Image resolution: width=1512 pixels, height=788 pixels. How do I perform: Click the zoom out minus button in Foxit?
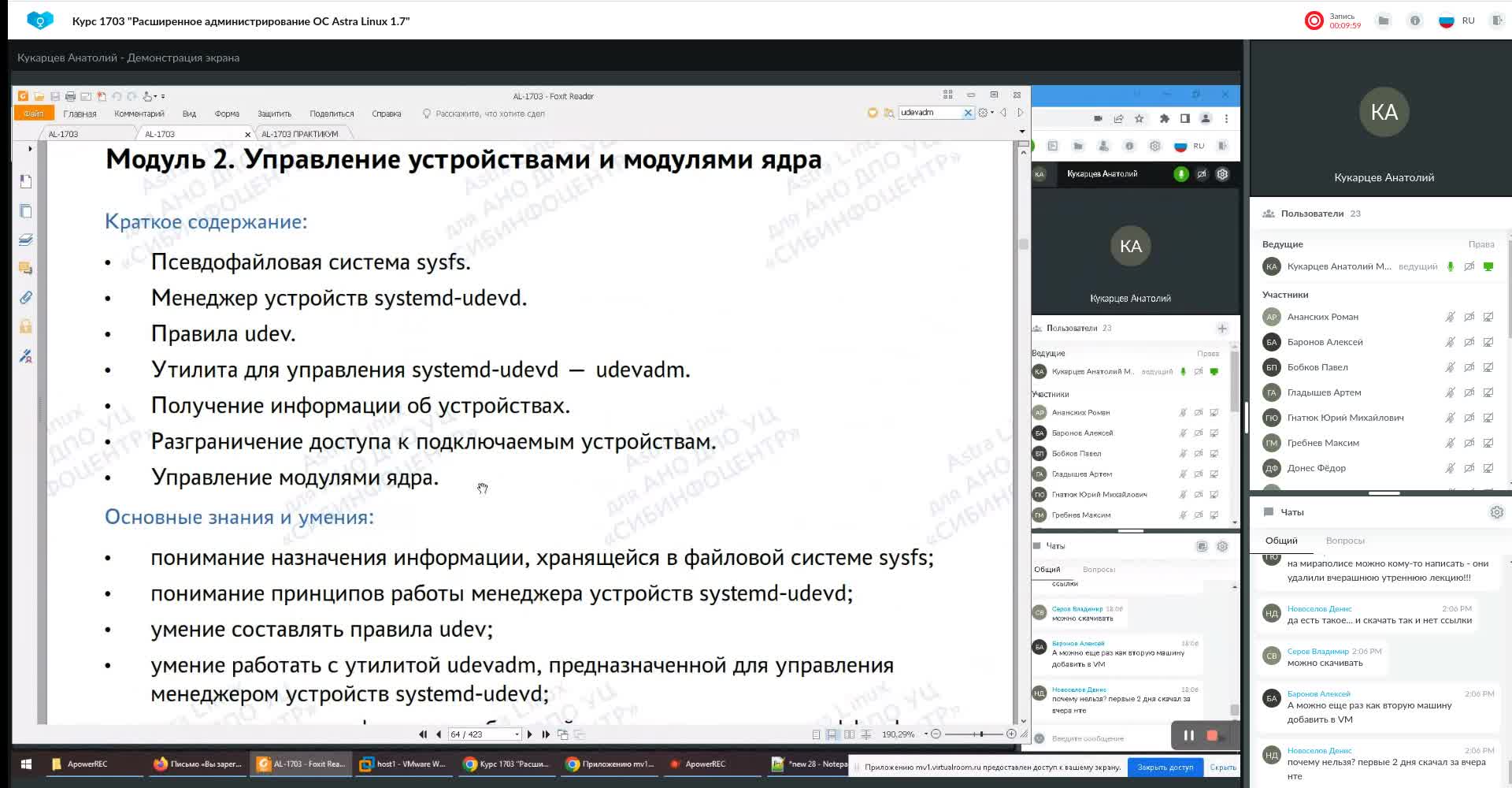click(x=936, y=734)
